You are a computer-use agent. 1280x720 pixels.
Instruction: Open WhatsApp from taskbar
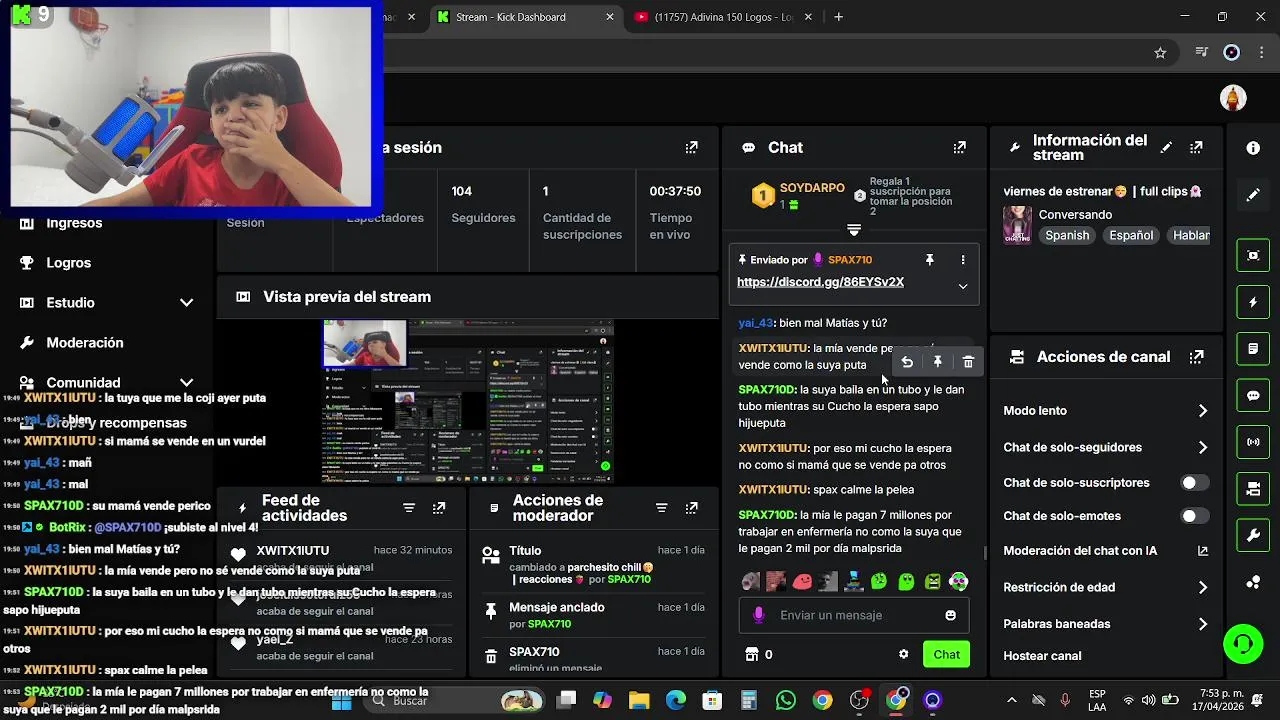click(786, 700)
